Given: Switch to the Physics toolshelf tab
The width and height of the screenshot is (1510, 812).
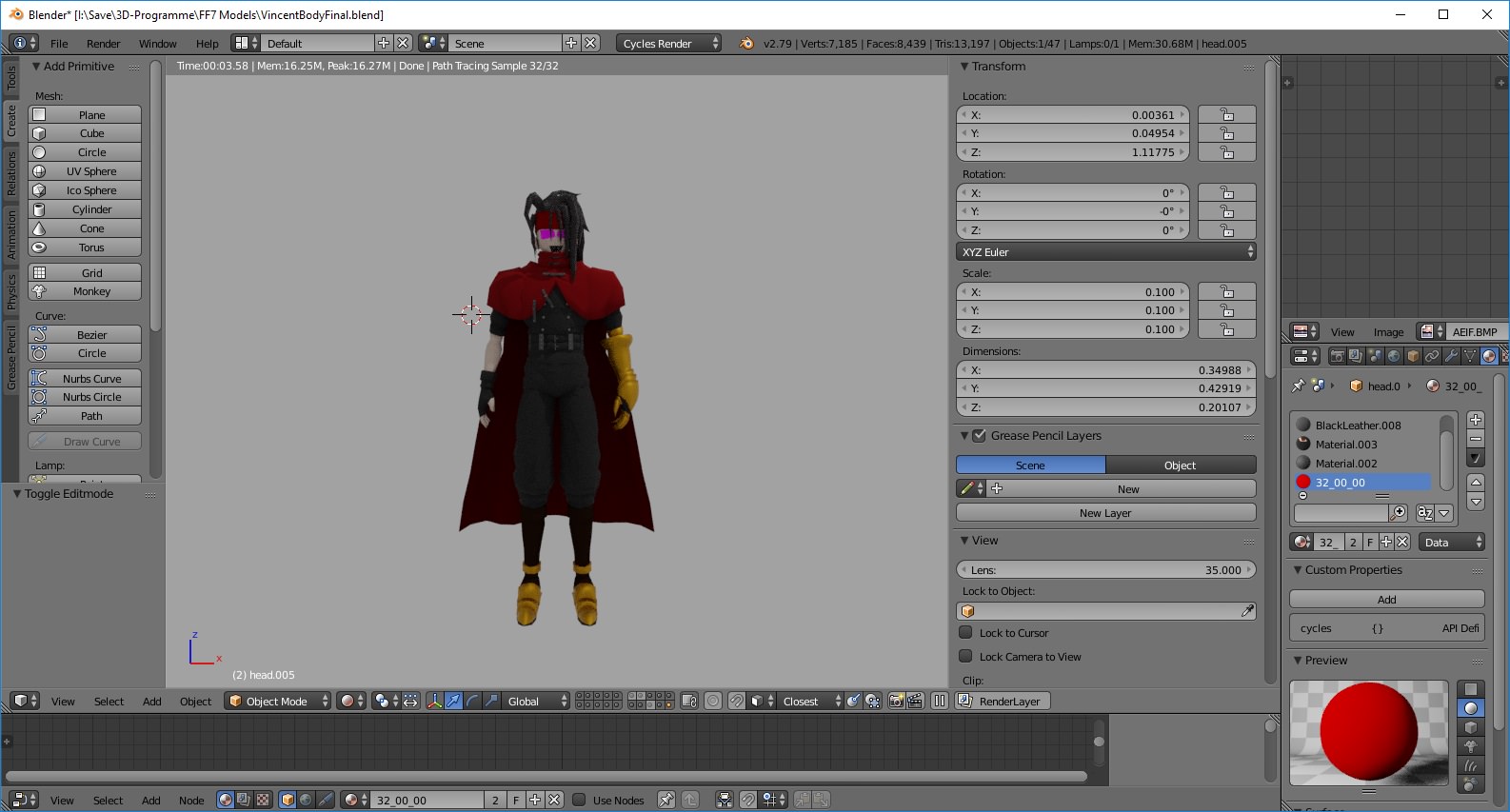Looking at the screenshot, I should [11, 292].
